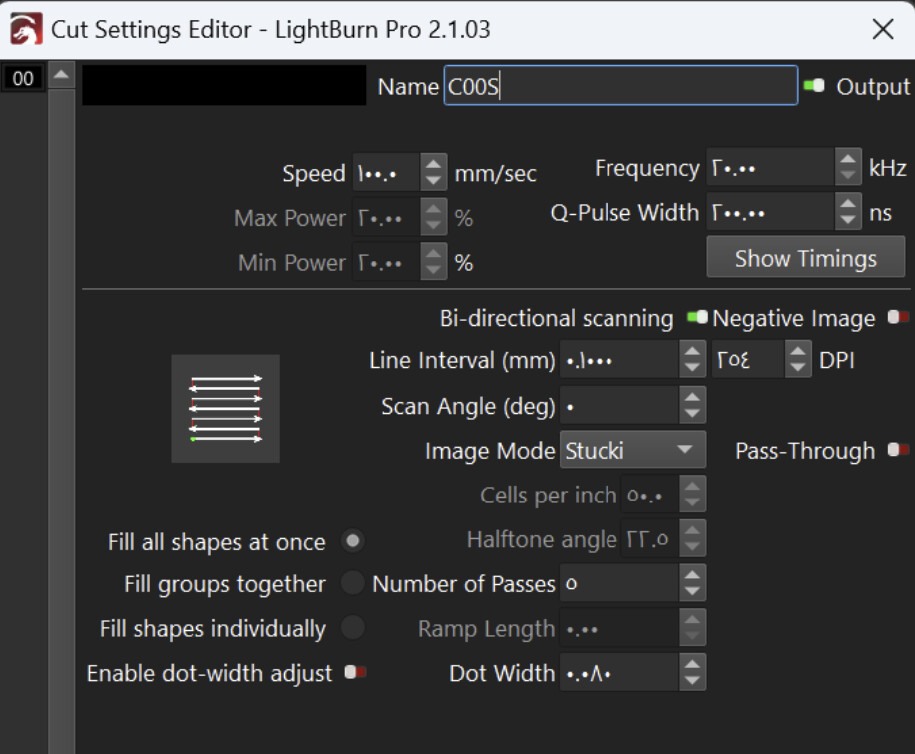Toggle Bi-directional scanning switch
The image size is (915, 754).
pos(697,317)
